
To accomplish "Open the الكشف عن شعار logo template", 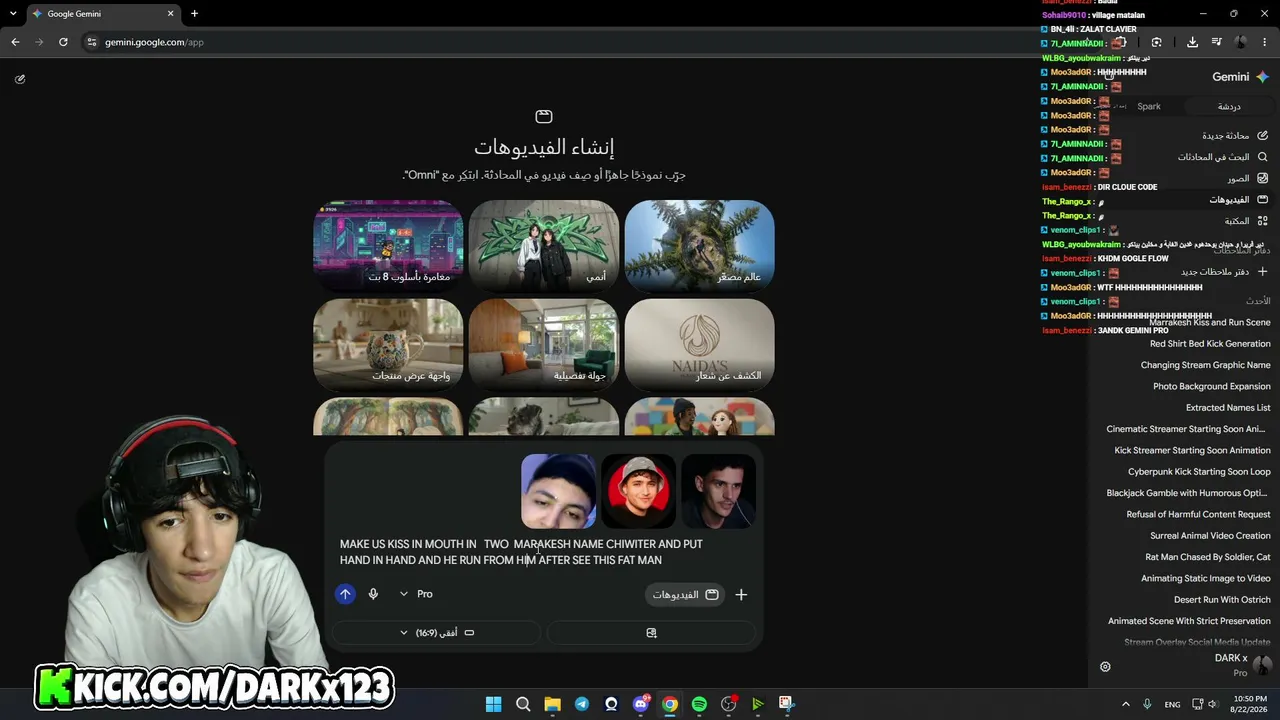I will (x=699, y=343).
